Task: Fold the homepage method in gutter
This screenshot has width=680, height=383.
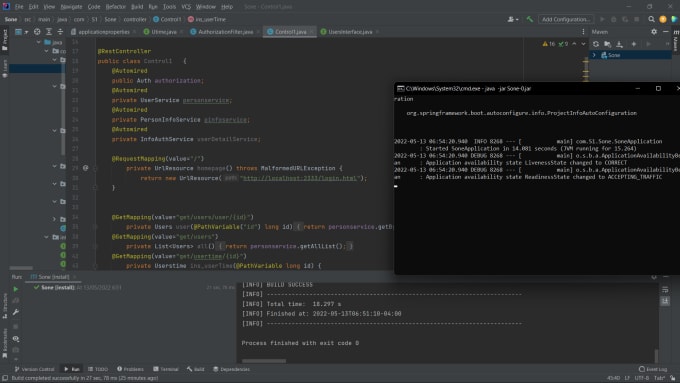Action: (95, 168)
